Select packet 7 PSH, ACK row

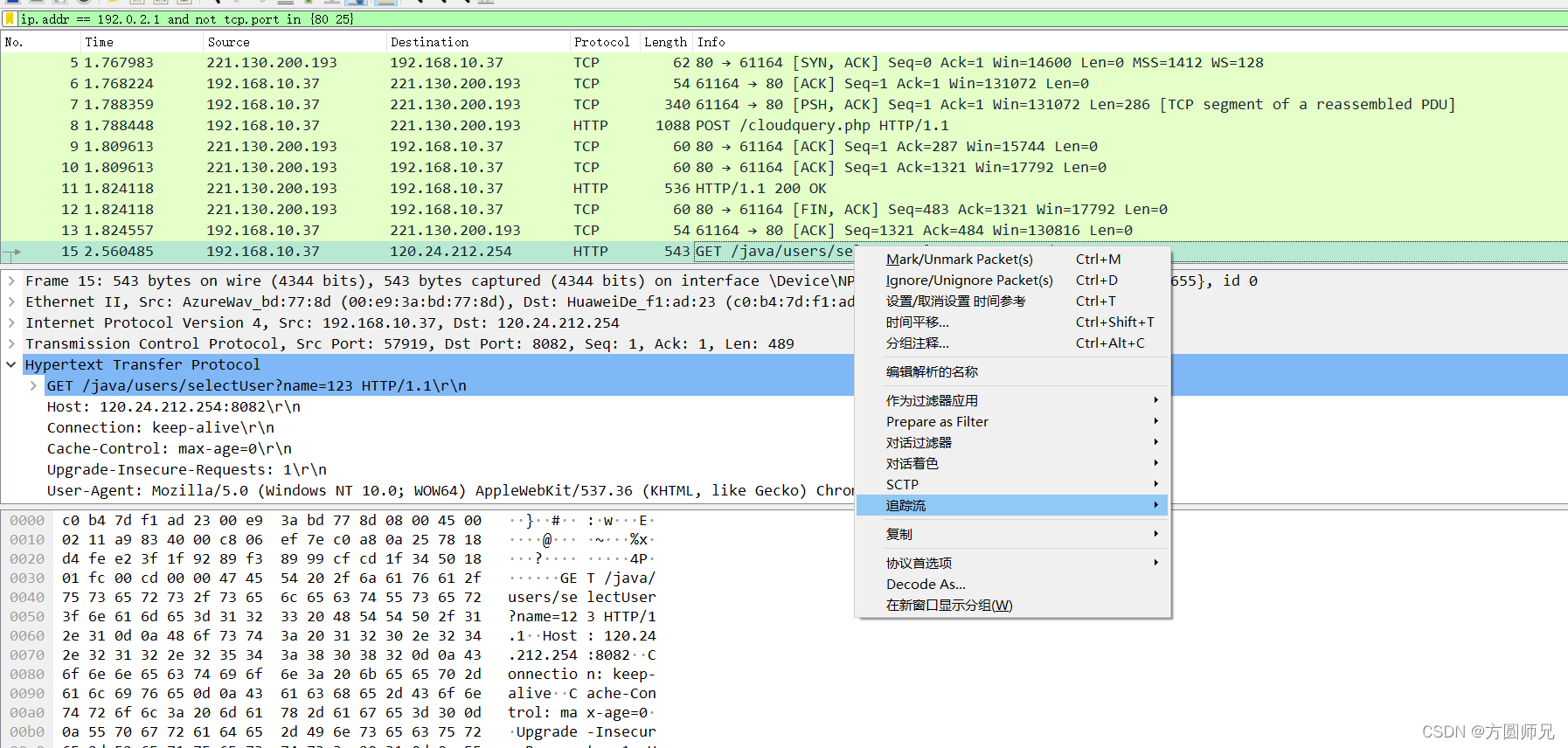point(784,105)
